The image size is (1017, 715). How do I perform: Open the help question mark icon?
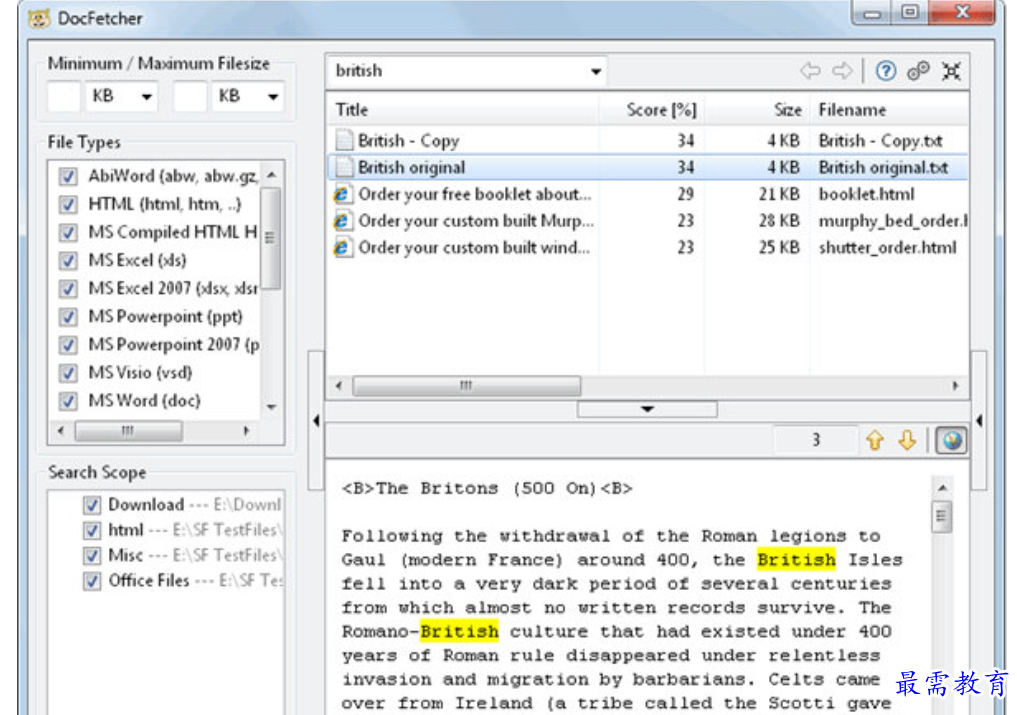point(886,71)
